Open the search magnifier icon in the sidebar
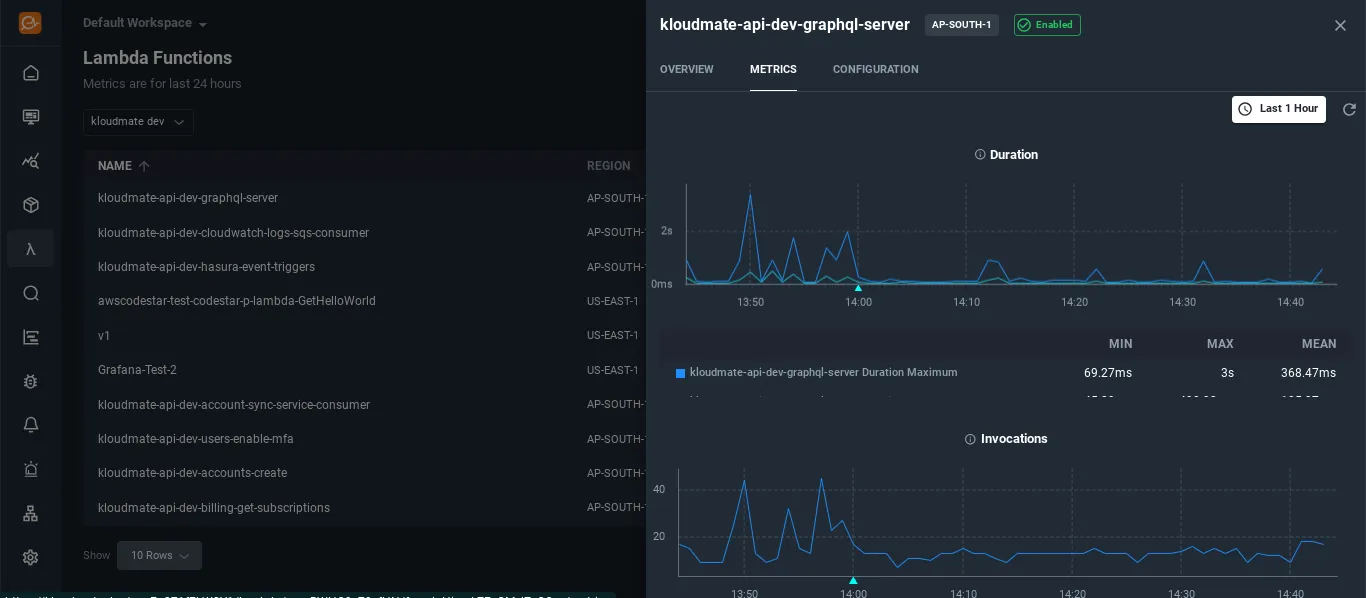The height and width of the screenshot is (598, 1366). [x=31, y=293]
